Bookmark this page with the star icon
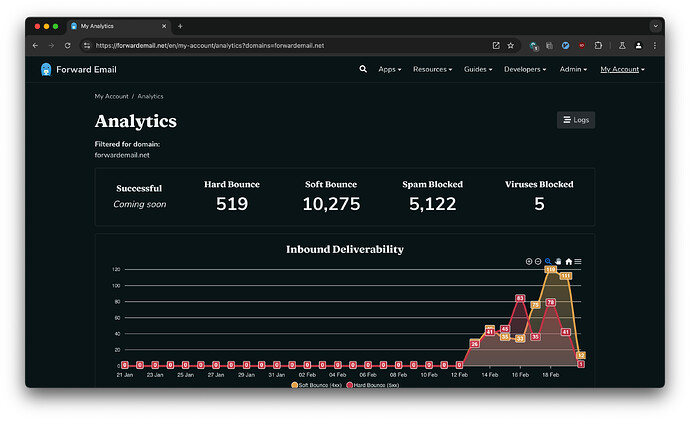The width and height of the screenshot is (690, 421). tap(510, 45)
